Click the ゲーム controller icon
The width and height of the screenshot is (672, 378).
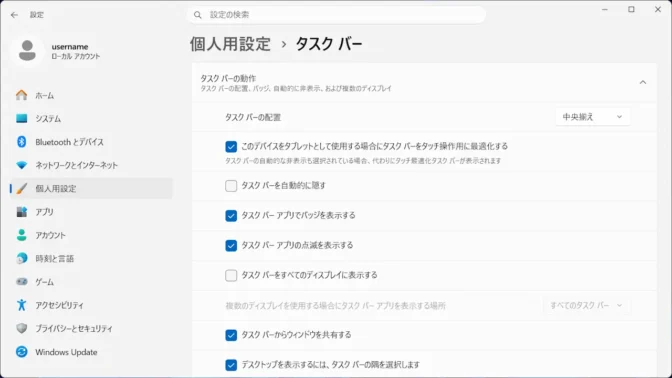click(21, 282)
